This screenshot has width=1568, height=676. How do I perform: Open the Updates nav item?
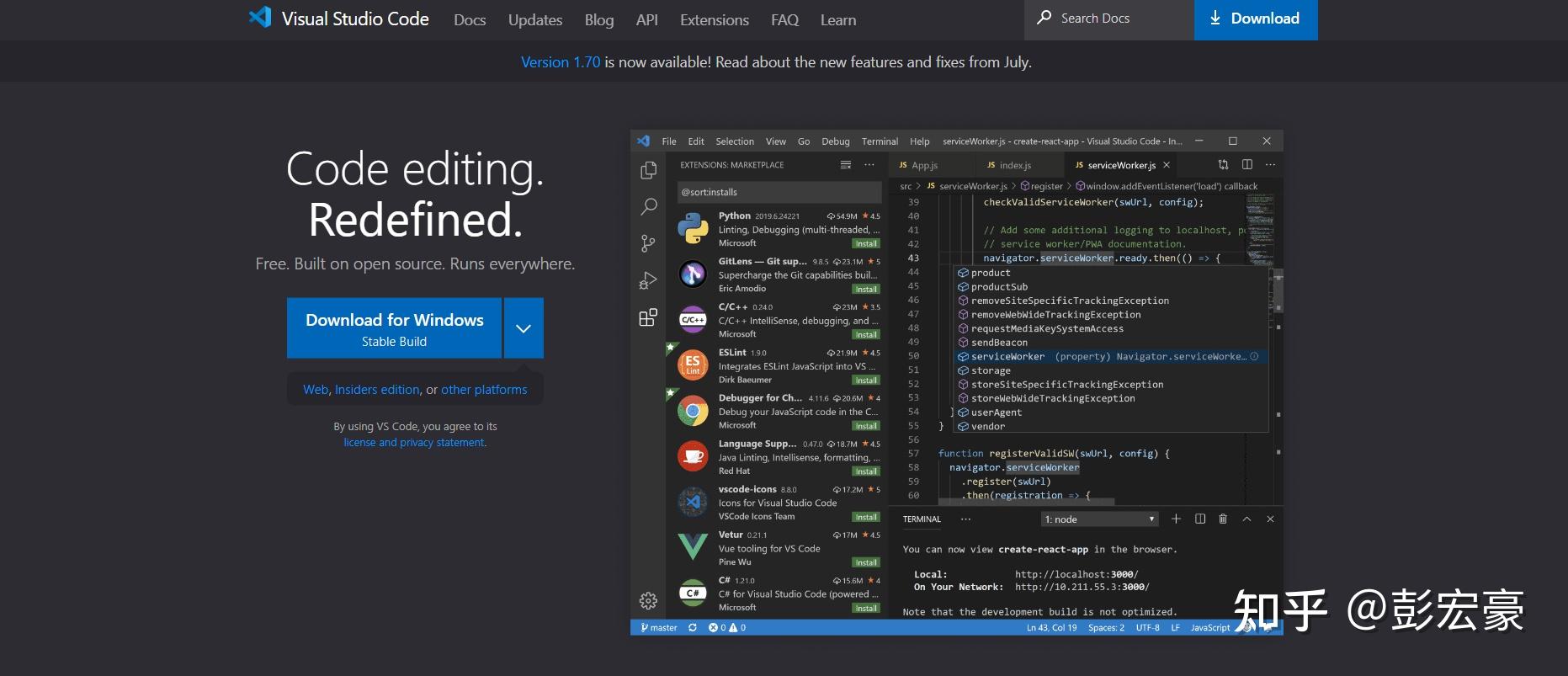click(535, 19)
